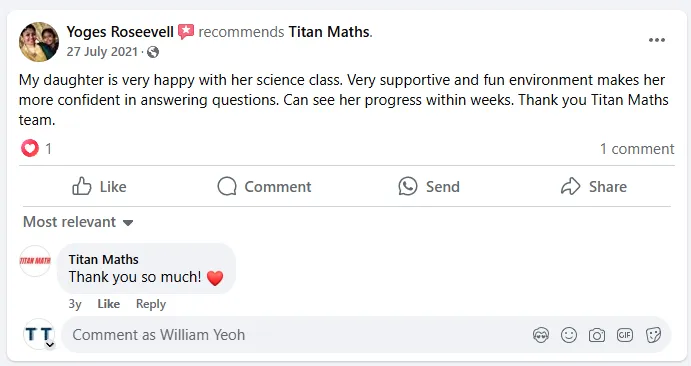The image size is (691, 366).
Task: Send the post via WhatsApp Send button
Action: click(429, 186)
